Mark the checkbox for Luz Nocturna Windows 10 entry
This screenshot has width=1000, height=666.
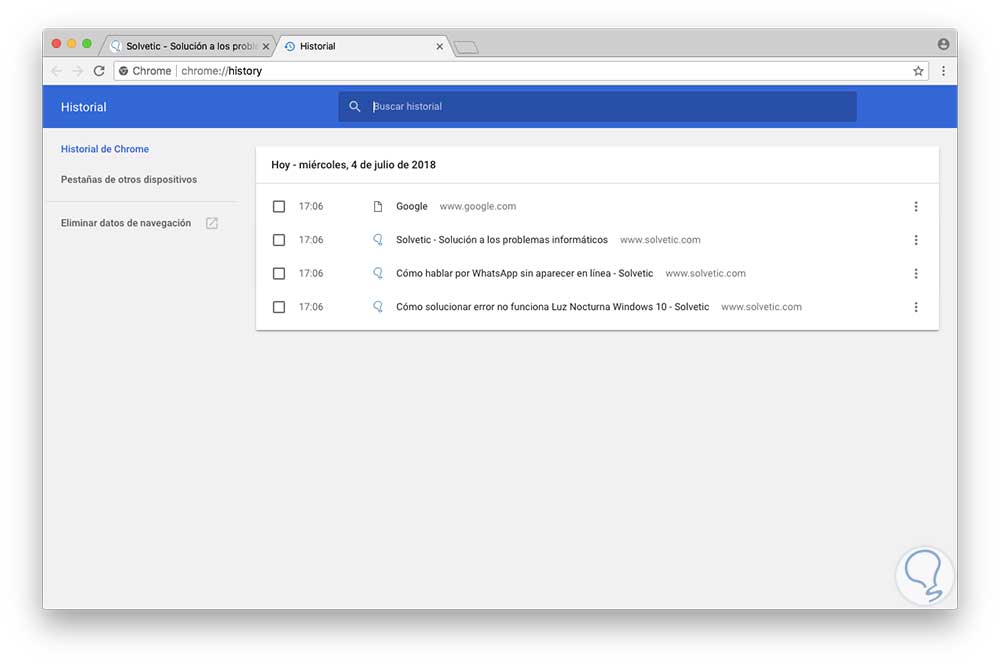pyautogui.click(x=279, y=307)
